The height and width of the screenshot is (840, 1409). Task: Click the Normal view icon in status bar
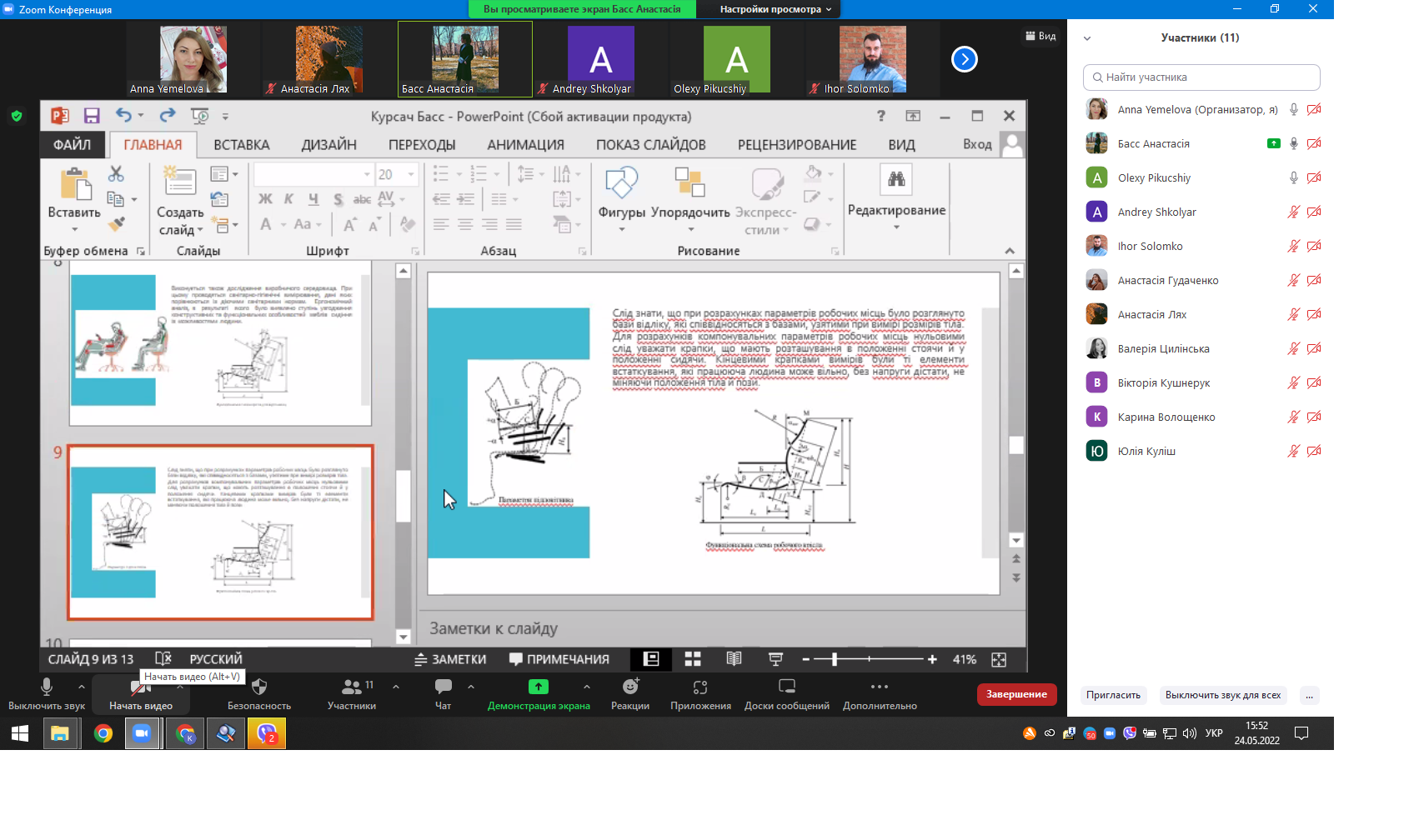[651, 659]
